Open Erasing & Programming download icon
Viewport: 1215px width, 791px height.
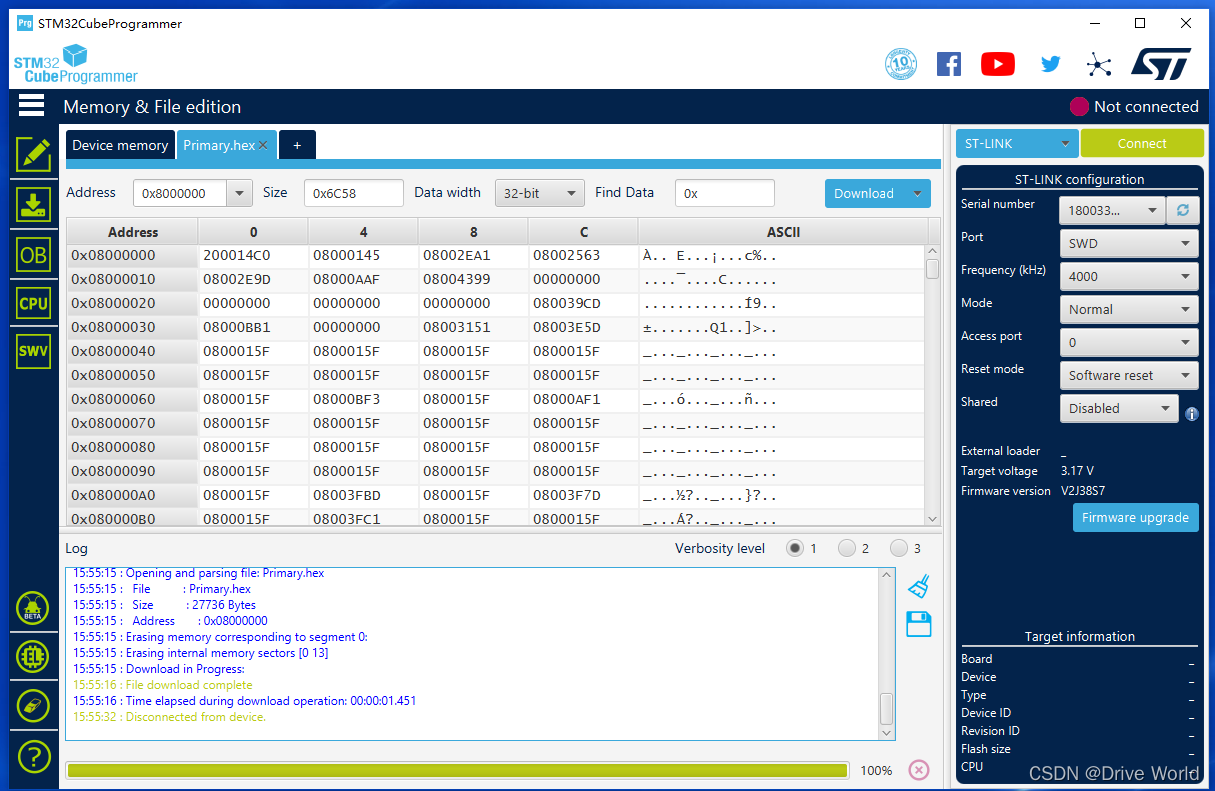[33, 204]
